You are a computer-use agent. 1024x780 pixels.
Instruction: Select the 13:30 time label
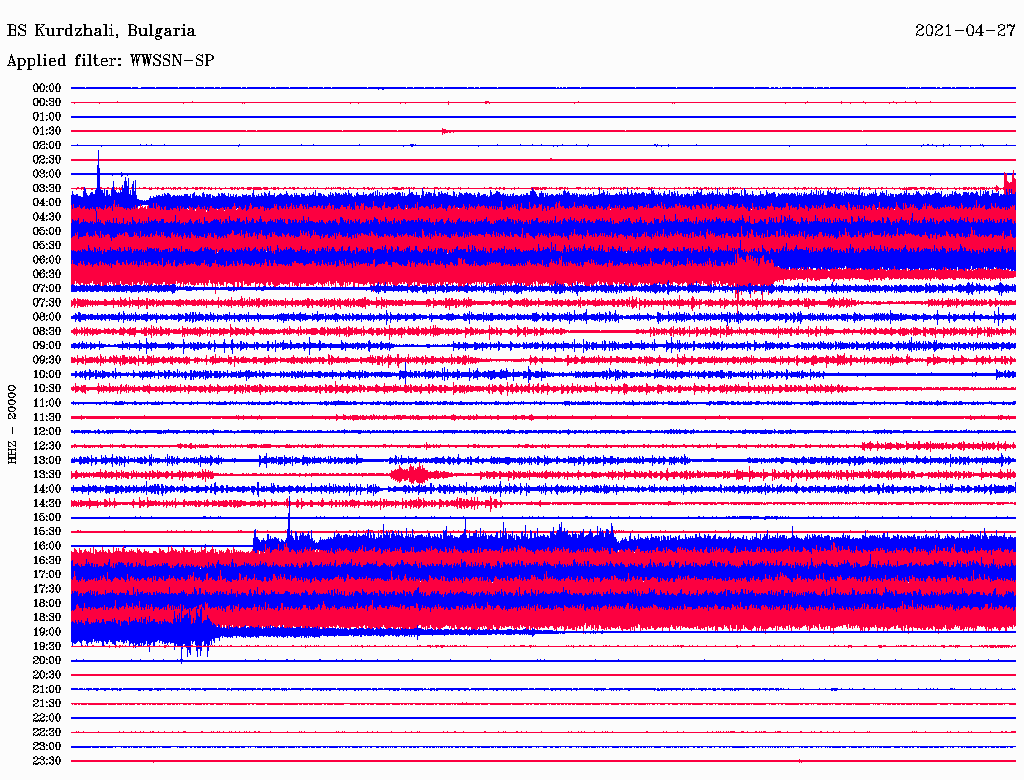(x=47, y=474)
